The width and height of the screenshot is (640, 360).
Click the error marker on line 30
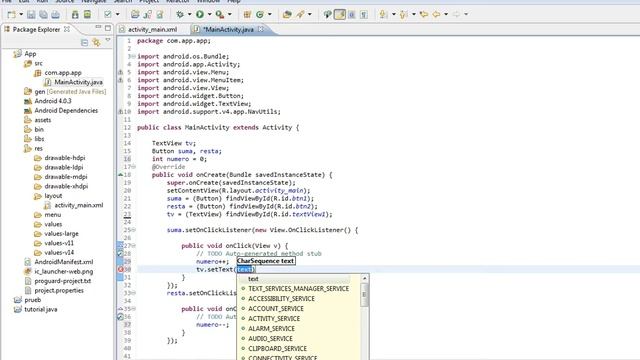[x=120, y=269]
